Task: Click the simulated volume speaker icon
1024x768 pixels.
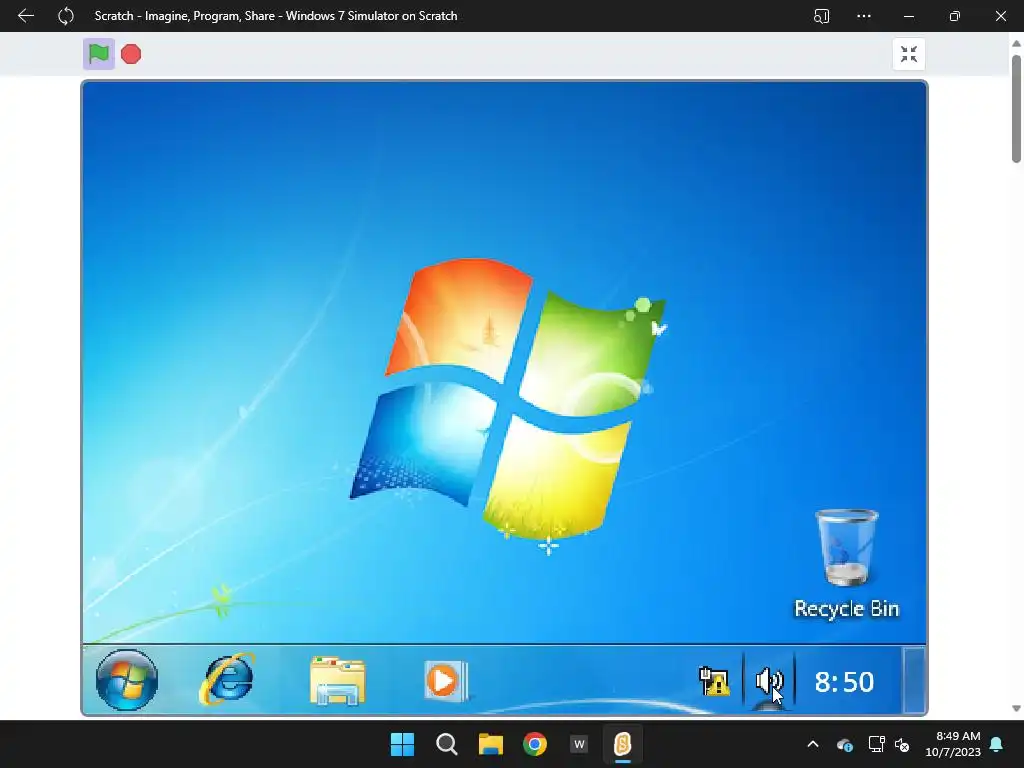Action: tap(769, 681)
